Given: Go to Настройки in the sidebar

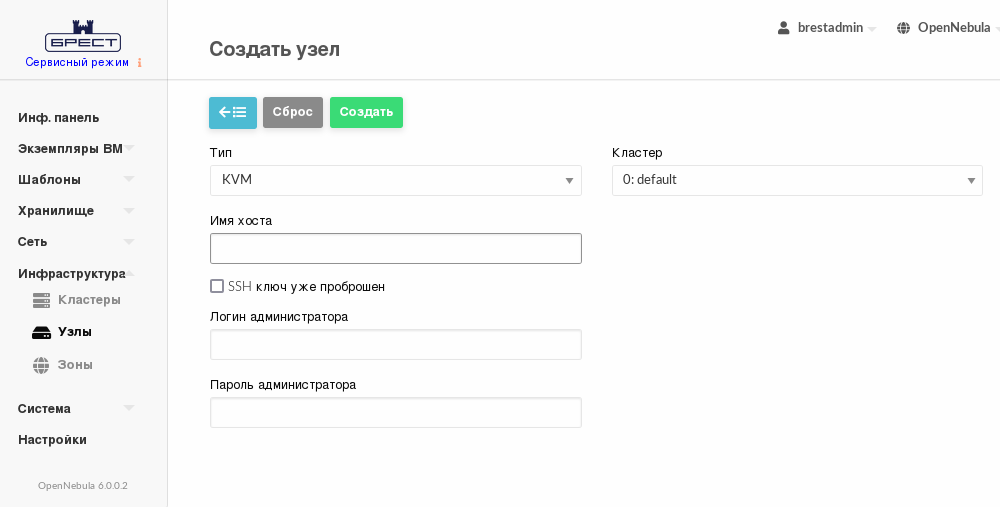Looking at the screenshot, I should pyautogui.click(x=53, y=440).
